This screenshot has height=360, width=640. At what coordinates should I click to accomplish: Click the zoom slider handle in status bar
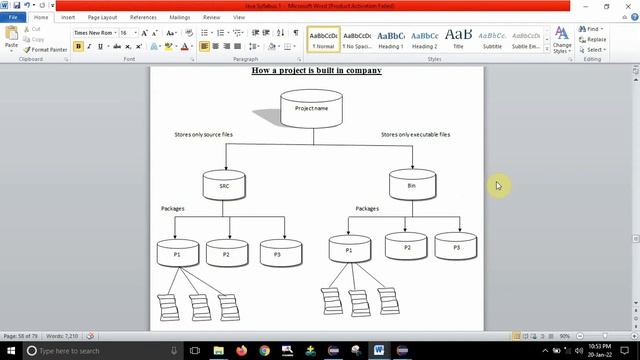pos(605,336)
